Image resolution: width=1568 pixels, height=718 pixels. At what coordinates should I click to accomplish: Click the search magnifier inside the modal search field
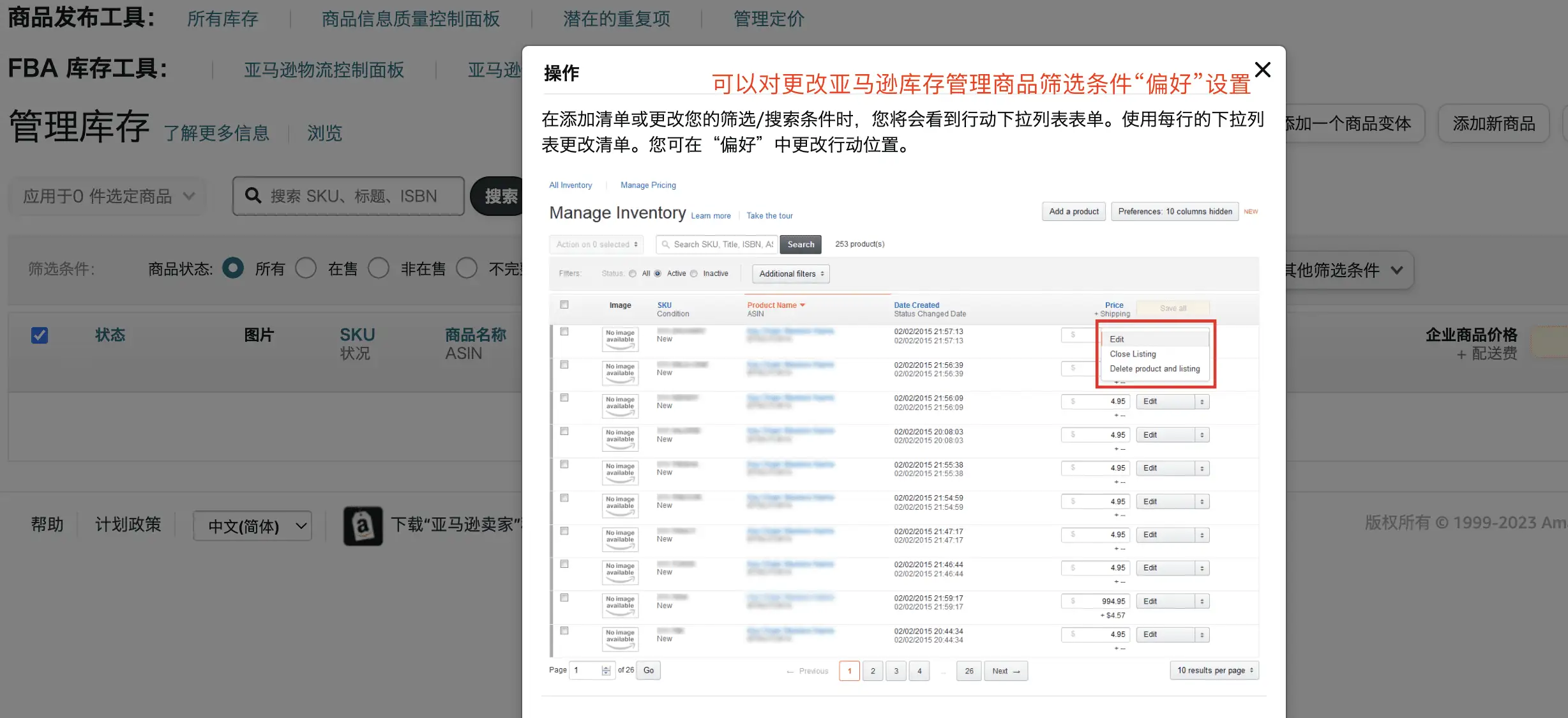[x=665, y=244]
